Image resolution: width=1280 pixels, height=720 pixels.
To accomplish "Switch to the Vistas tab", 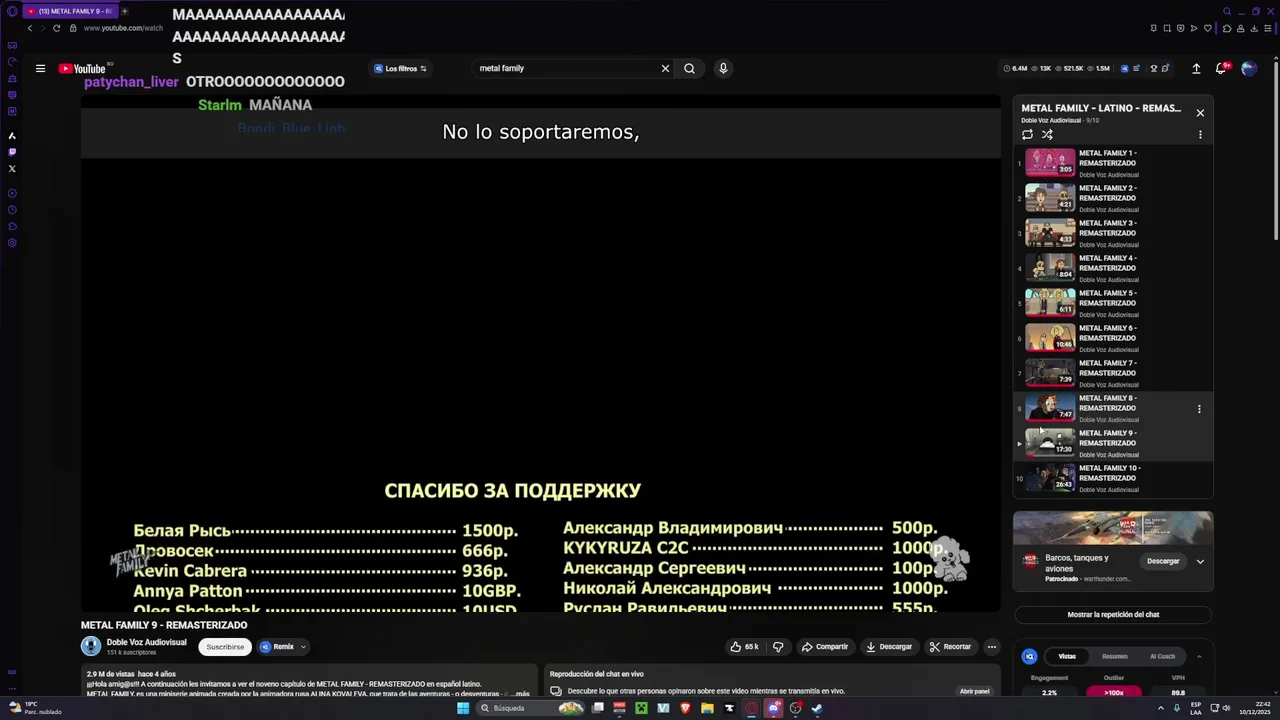I will 1067,656.
